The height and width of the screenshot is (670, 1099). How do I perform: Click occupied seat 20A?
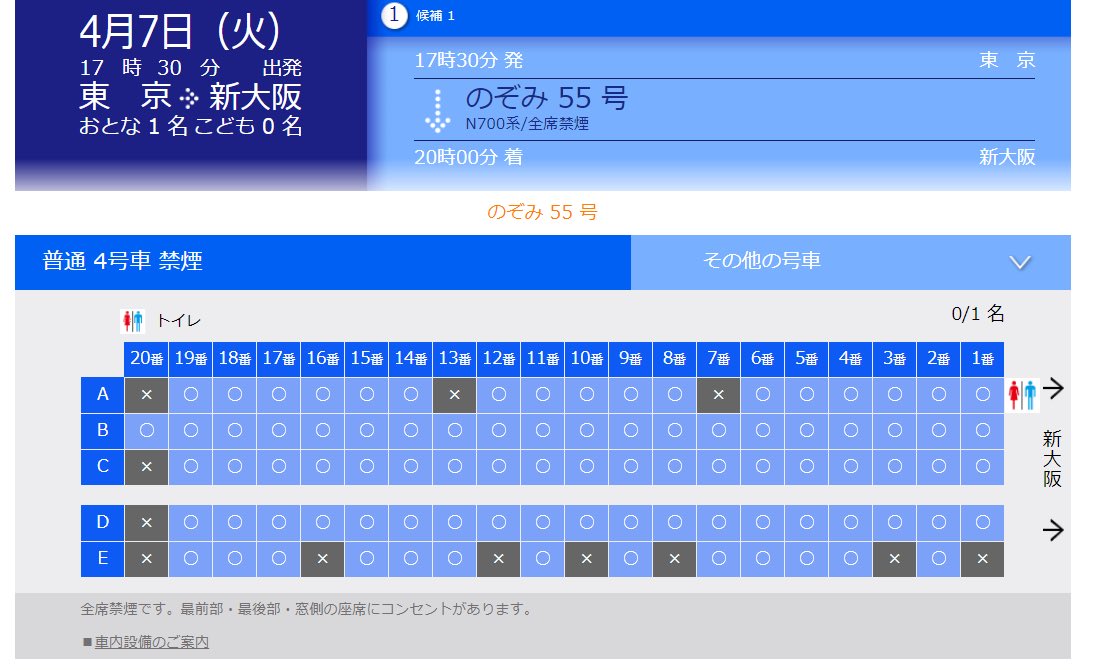[x=146, y=395]
